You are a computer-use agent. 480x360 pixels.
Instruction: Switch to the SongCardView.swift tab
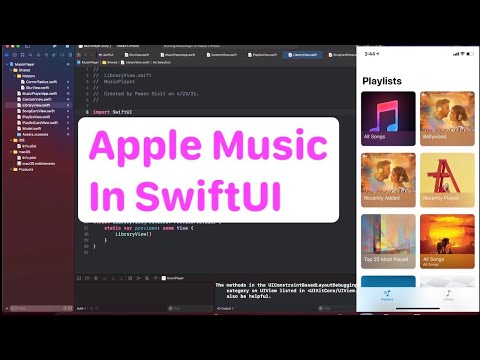[x=342, y=55]
